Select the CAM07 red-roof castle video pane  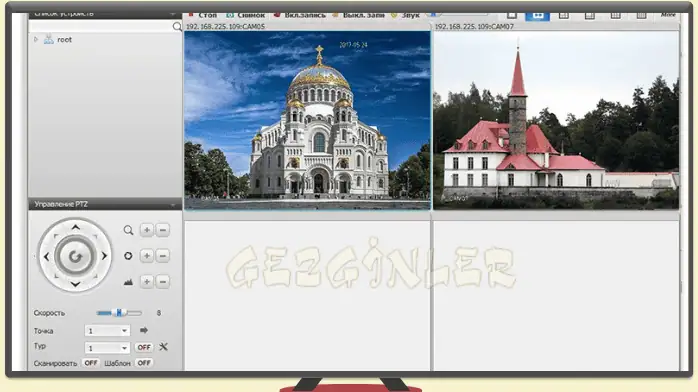[x=556, y=120]
